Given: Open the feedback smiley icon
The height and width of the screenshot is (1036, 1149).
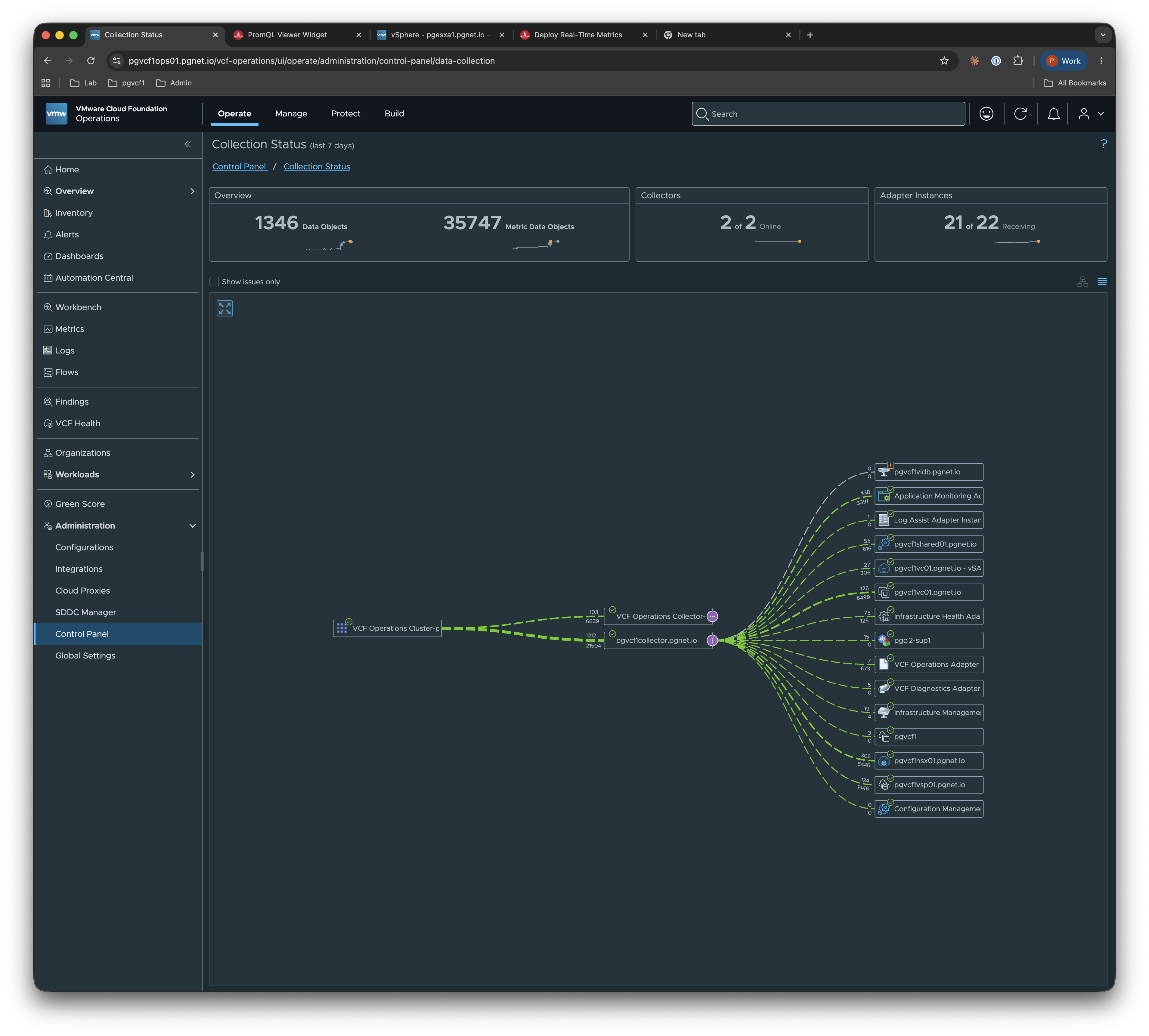Looking at the screenshot, I should click(x=986, y=114).
